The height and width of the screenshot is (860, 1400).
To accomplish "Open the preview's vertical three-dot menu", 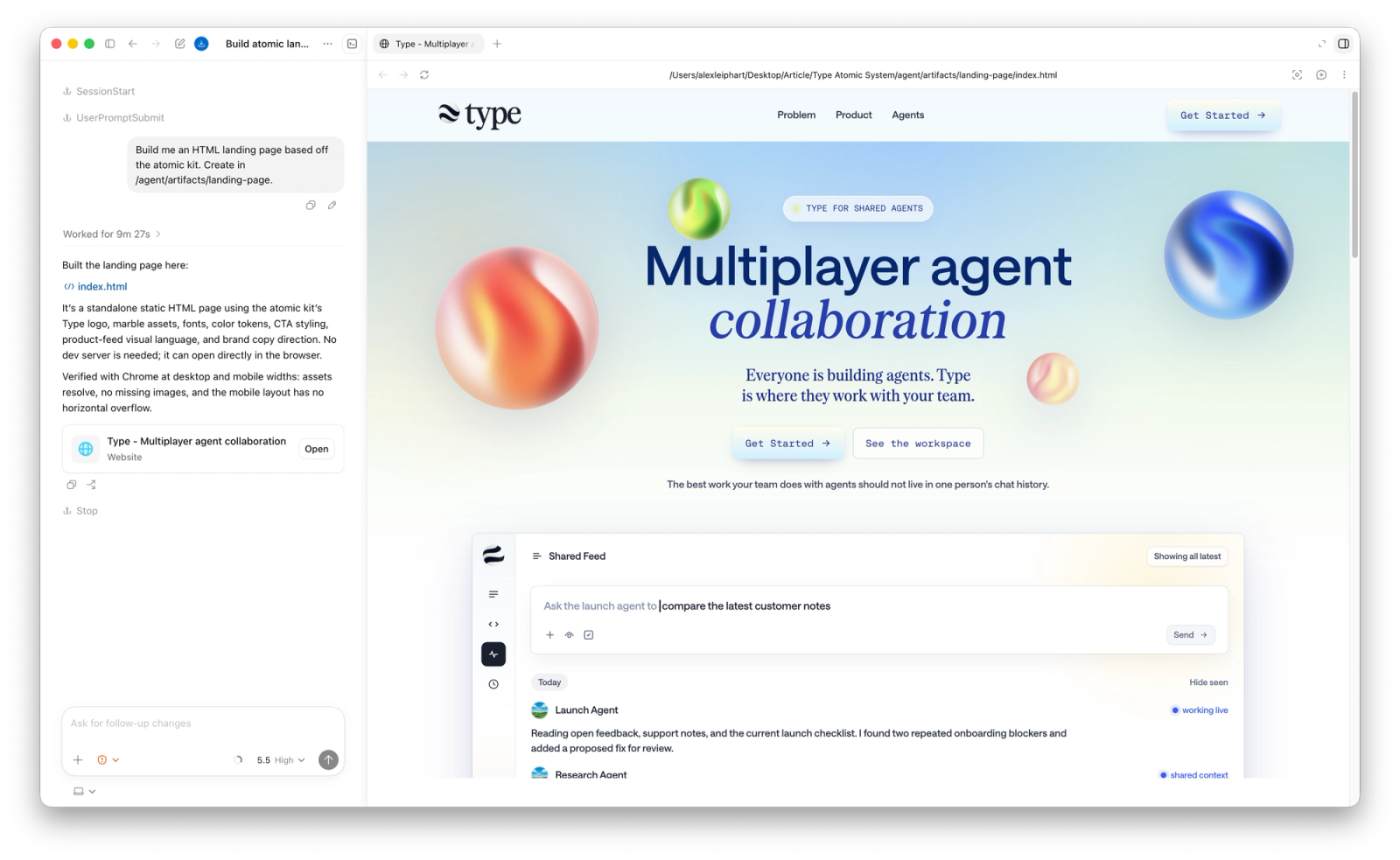I will click(x=1344, y=75).
